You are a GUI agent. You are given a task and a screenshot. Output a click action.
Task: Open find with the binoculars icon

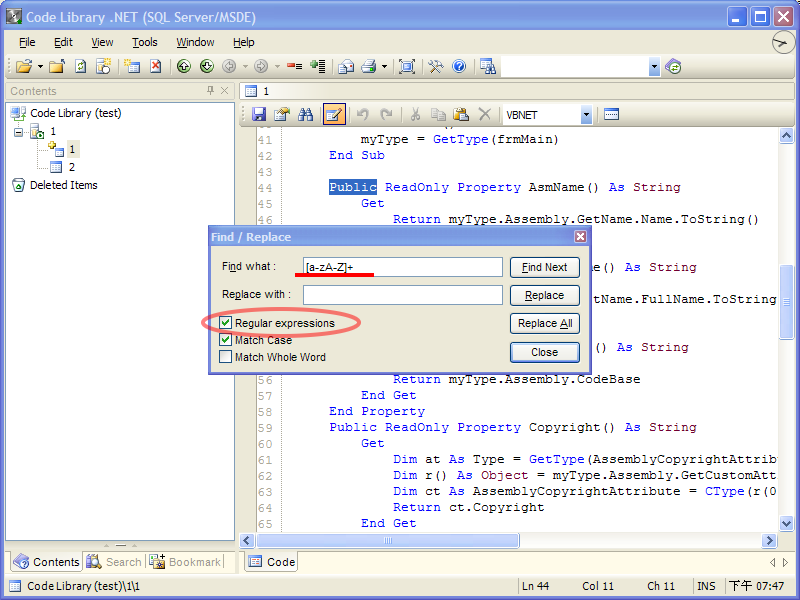pyautogui.click(x=305, y=114)
